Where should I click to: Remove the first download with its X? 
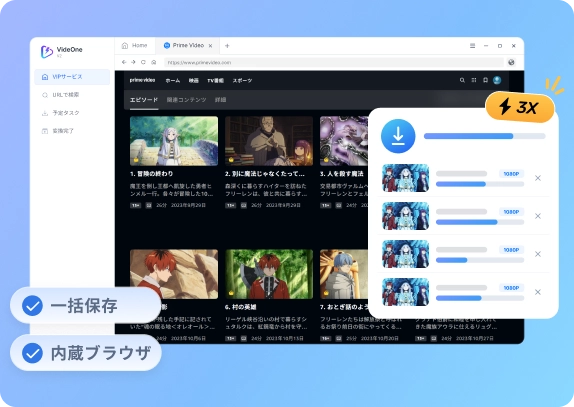point(538,178)
